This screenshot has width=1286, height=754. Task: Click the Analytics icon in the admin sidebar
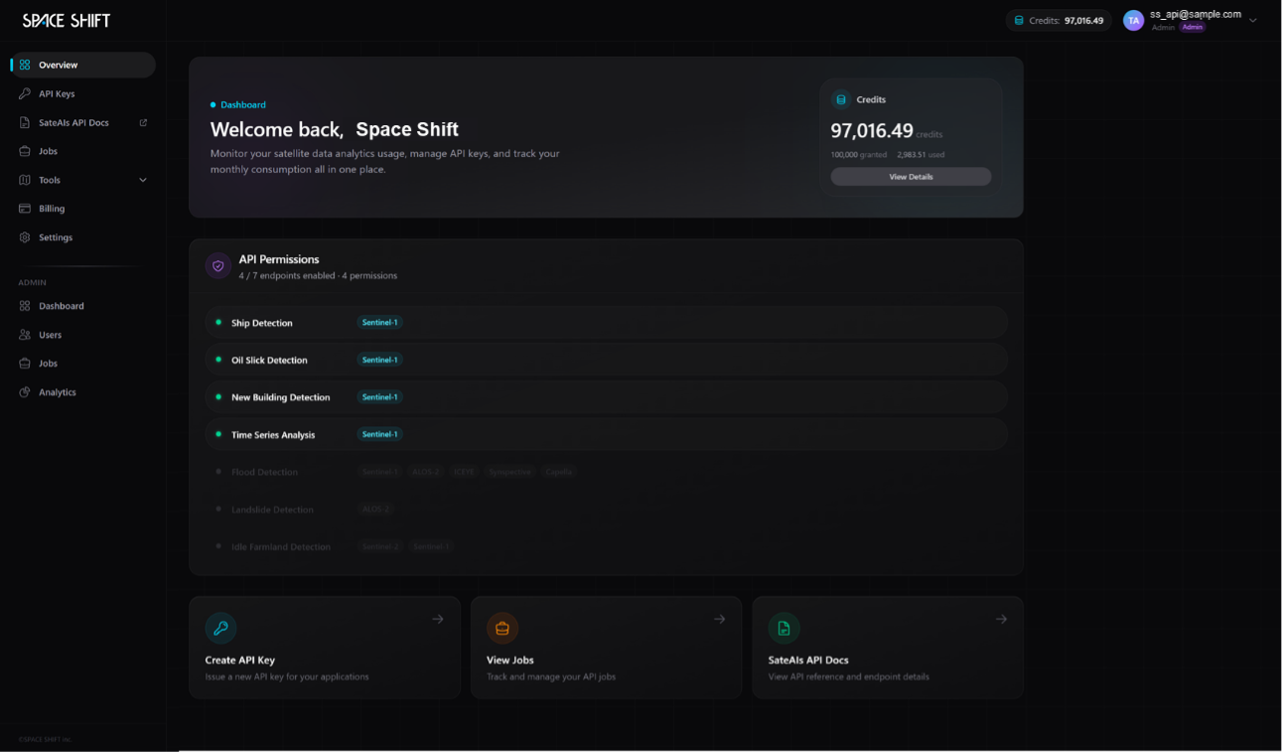(25, 392)
